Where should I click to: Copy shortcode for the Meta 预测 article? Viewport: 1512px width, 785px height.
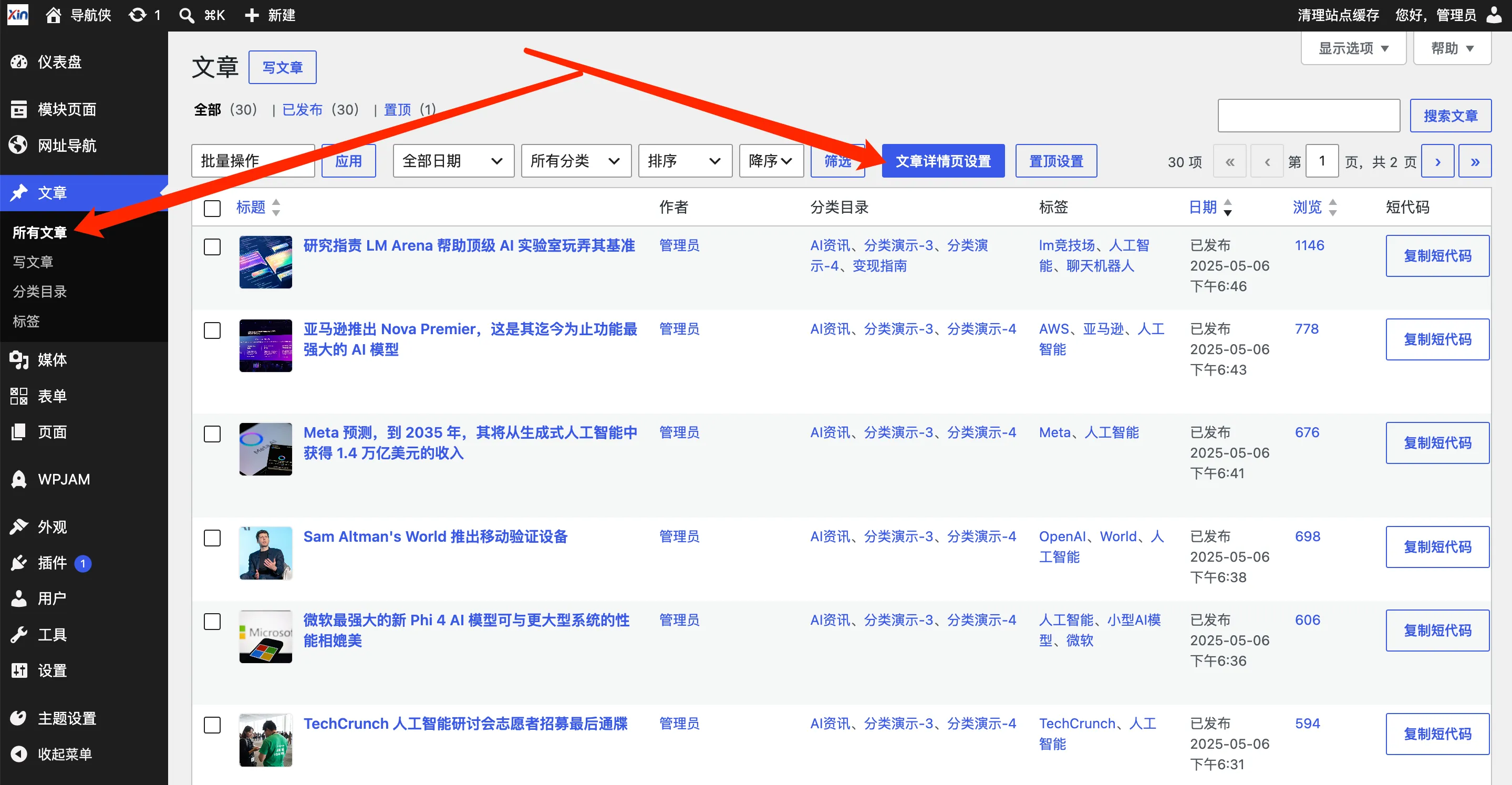[1437, 443]
